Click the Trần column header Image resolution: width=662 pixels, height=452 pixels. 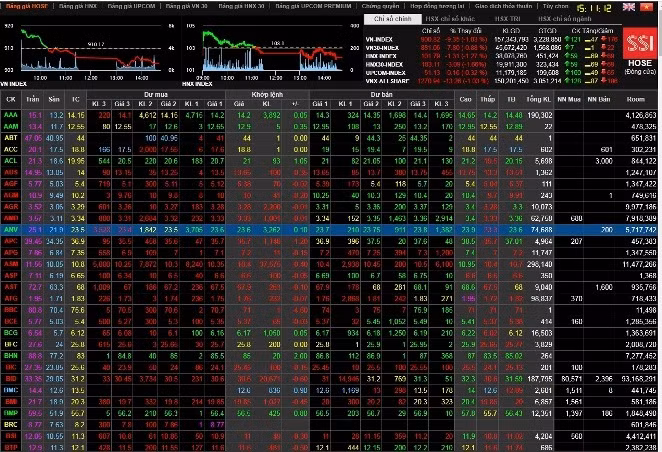(x=33, y=100)
